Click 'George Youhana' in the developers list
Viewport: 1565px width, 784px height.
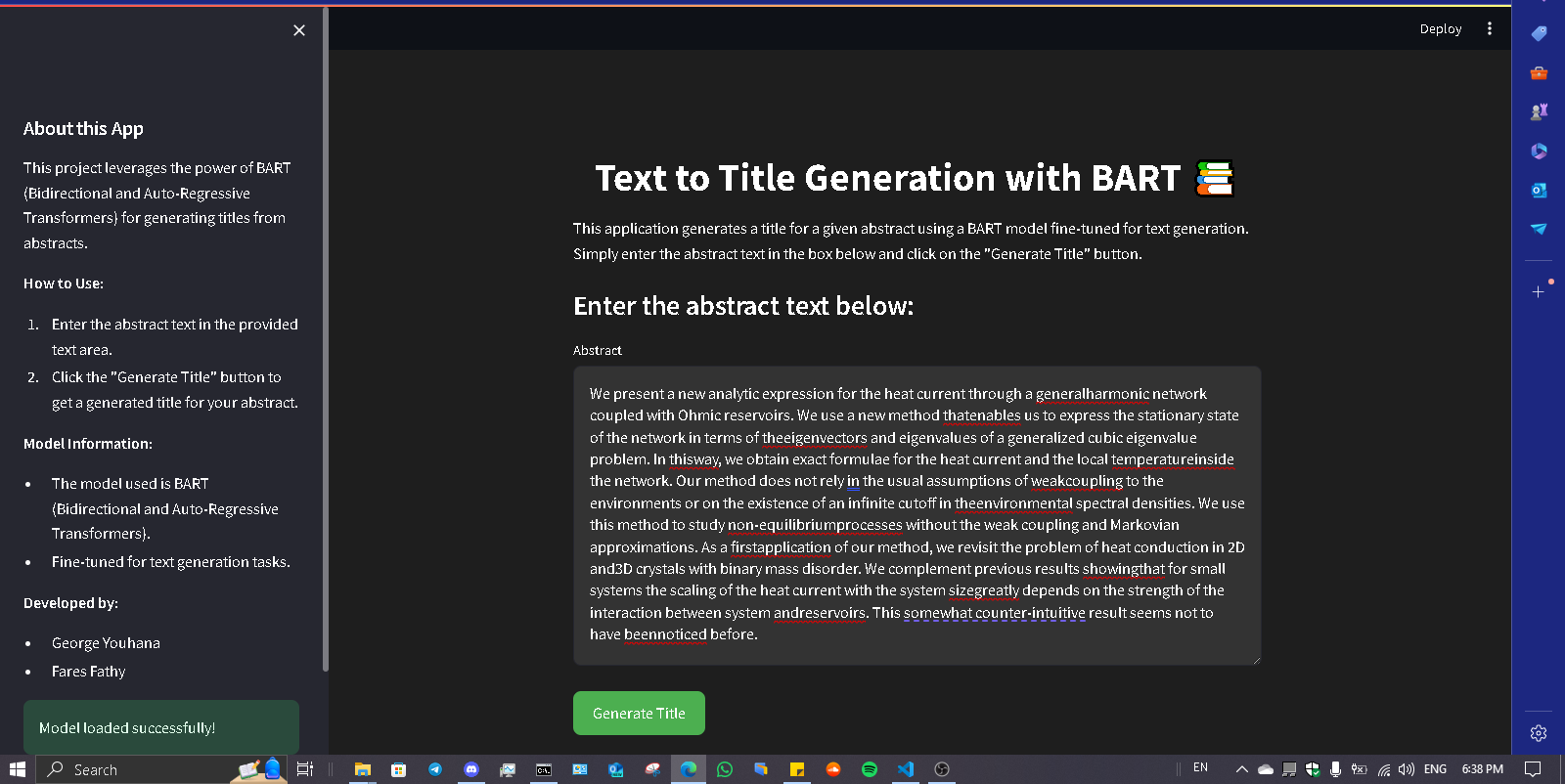click(106, 643)
